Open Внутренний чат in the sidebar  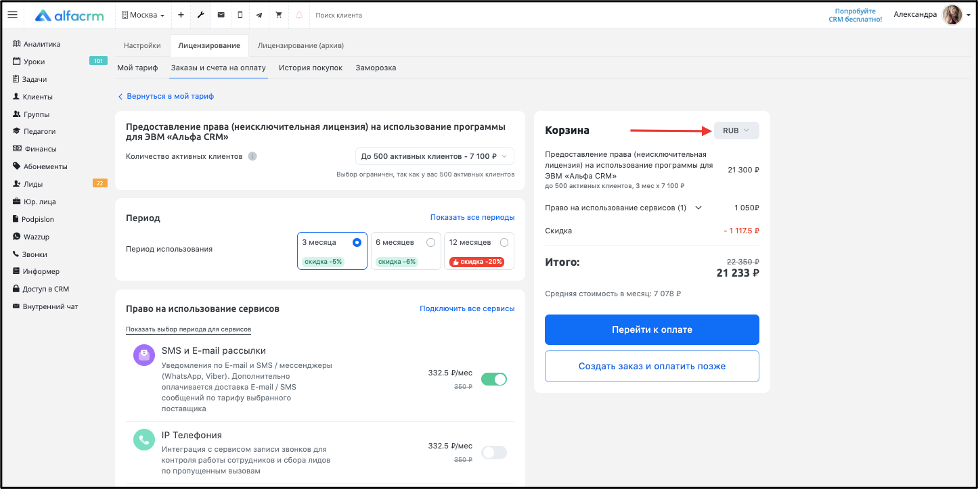pos(46,307)
